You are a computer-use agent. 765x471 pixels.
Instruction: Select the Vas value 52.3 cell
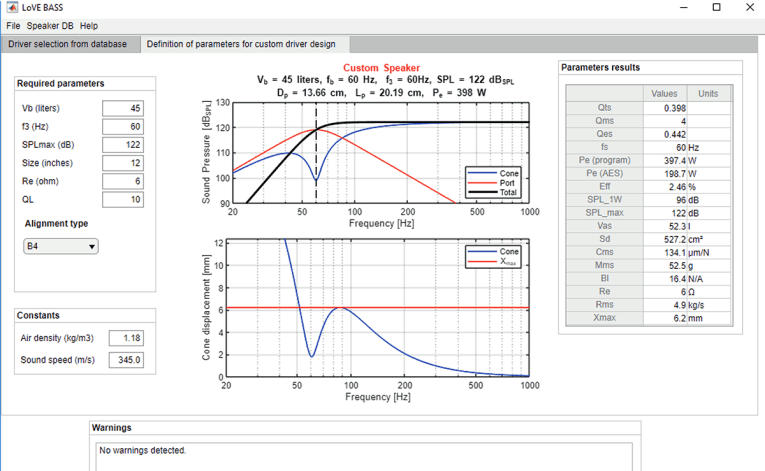coord(665,226)
